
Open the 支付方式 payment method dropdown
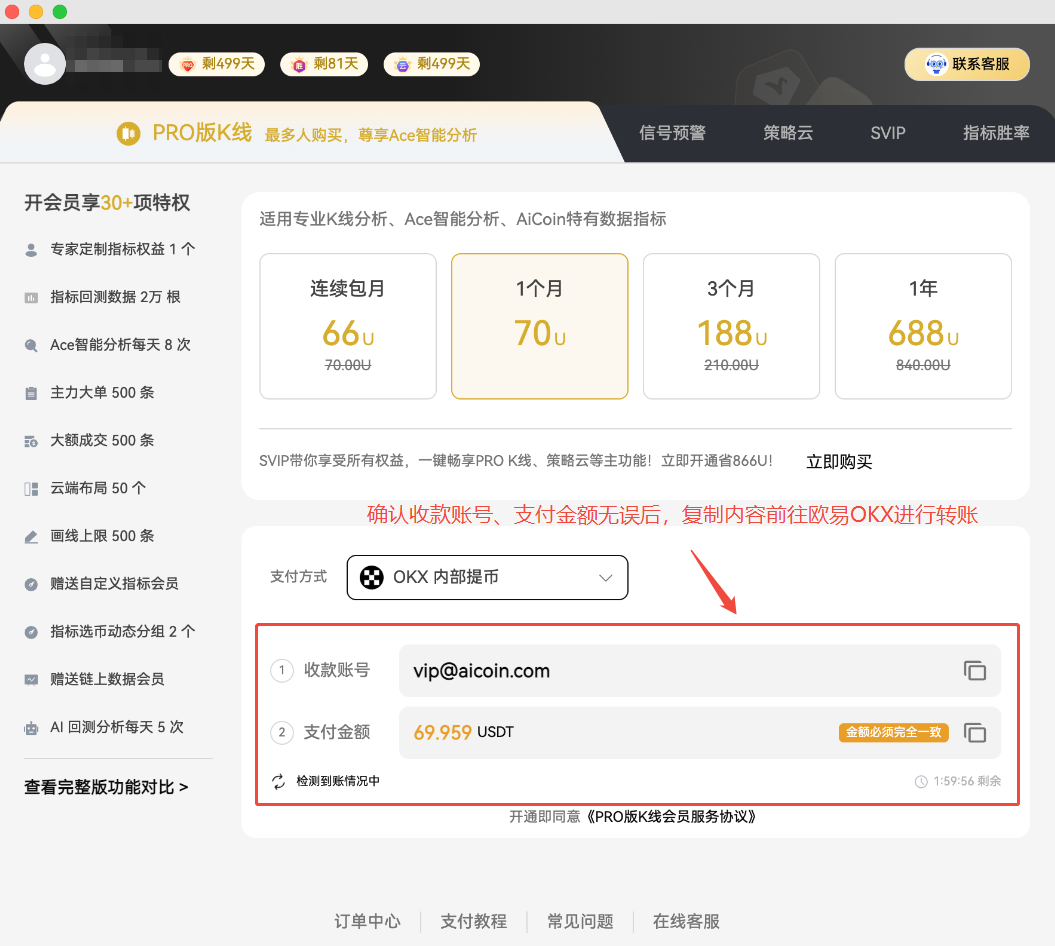click(487, 577)
